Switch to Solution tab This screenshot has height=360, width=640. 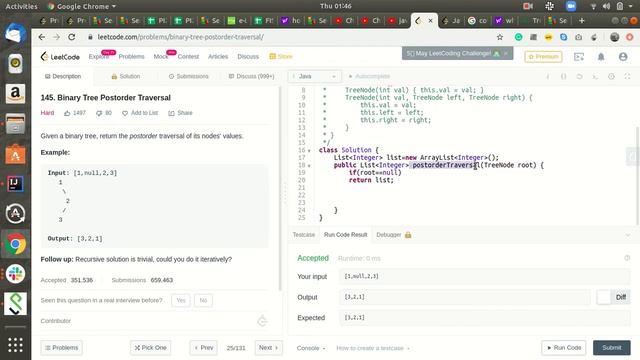tap(126, 76)
